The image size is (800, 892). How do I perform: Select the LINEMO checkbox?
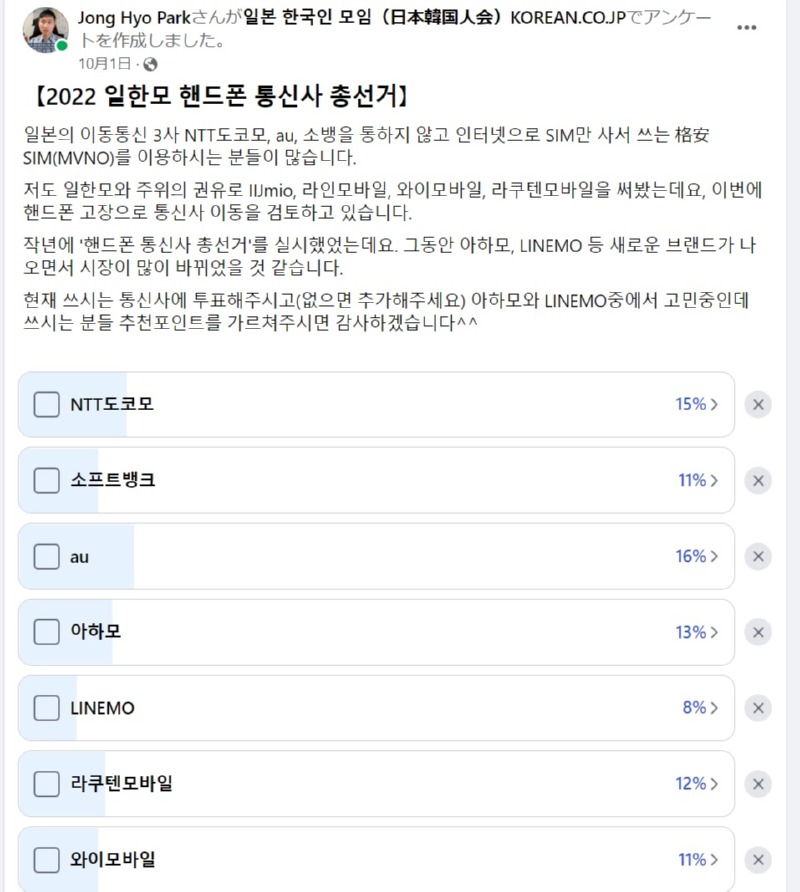(x=47, y=709)
